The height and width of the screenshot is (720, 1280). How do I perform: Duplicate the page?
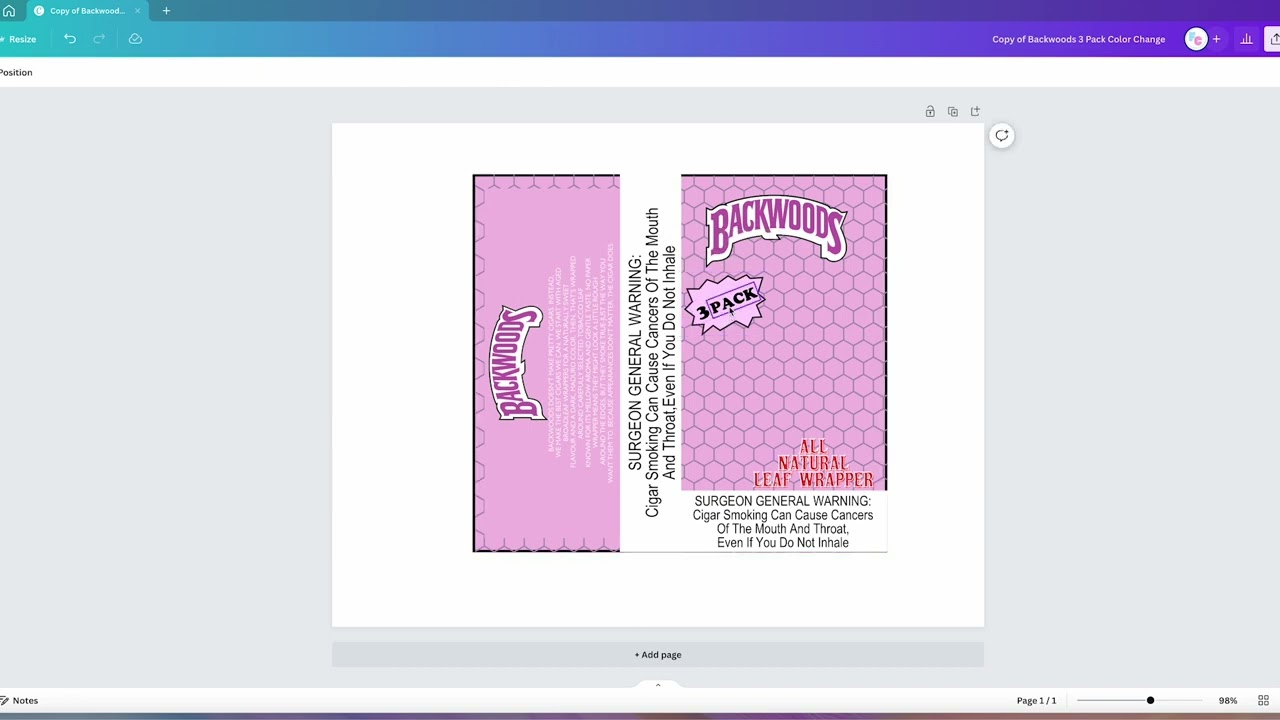[952, 111]
